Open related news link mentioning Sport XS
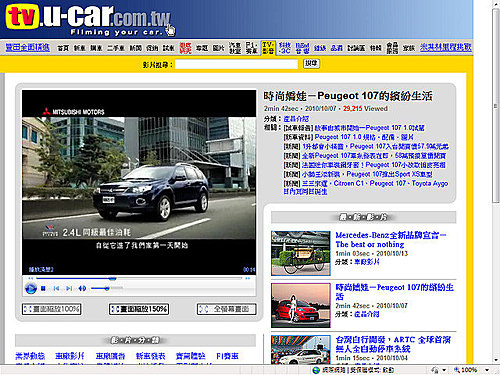 tap(367, 174)
